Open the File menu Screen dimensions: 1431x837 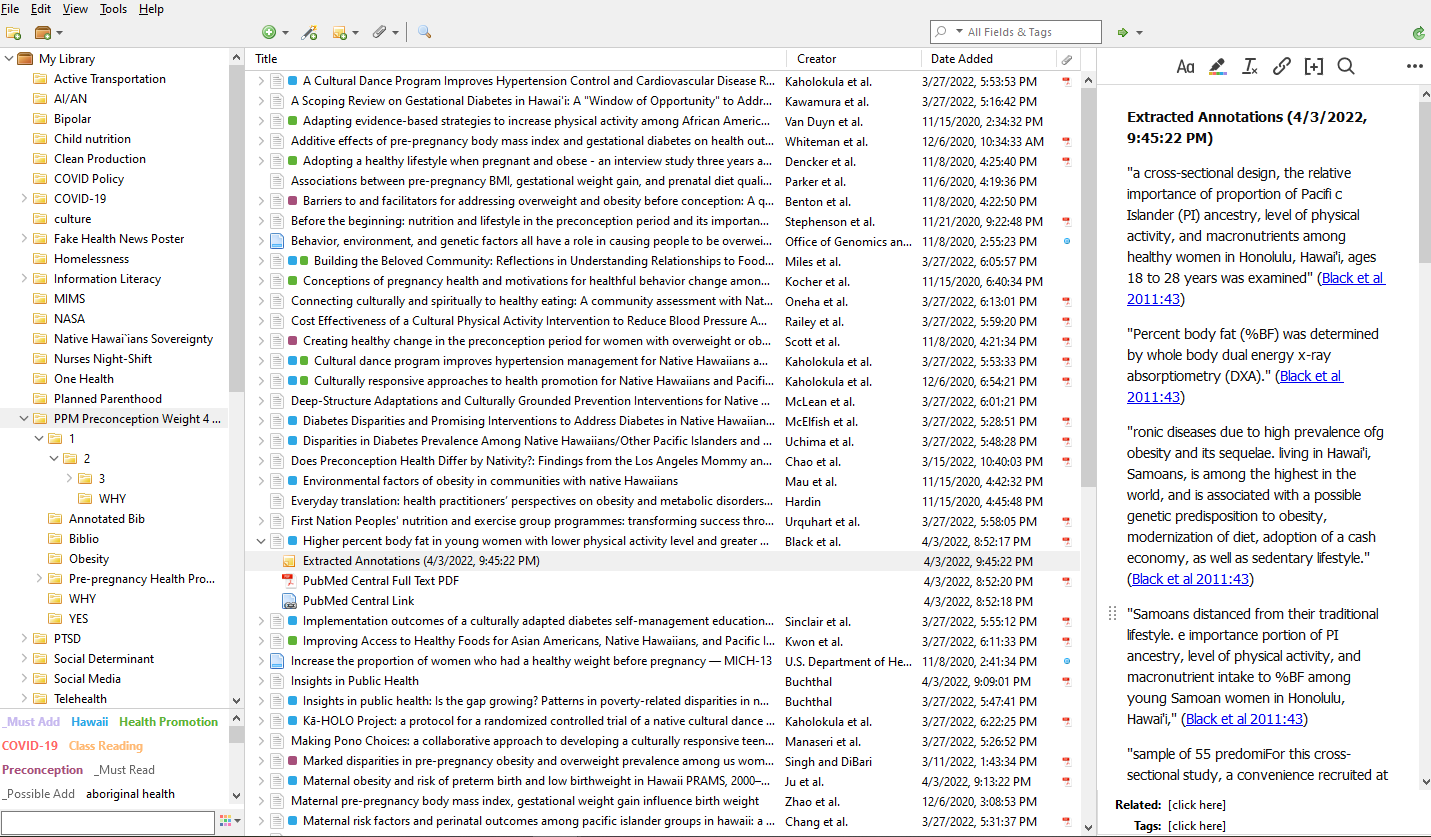[x=10, y=9]
